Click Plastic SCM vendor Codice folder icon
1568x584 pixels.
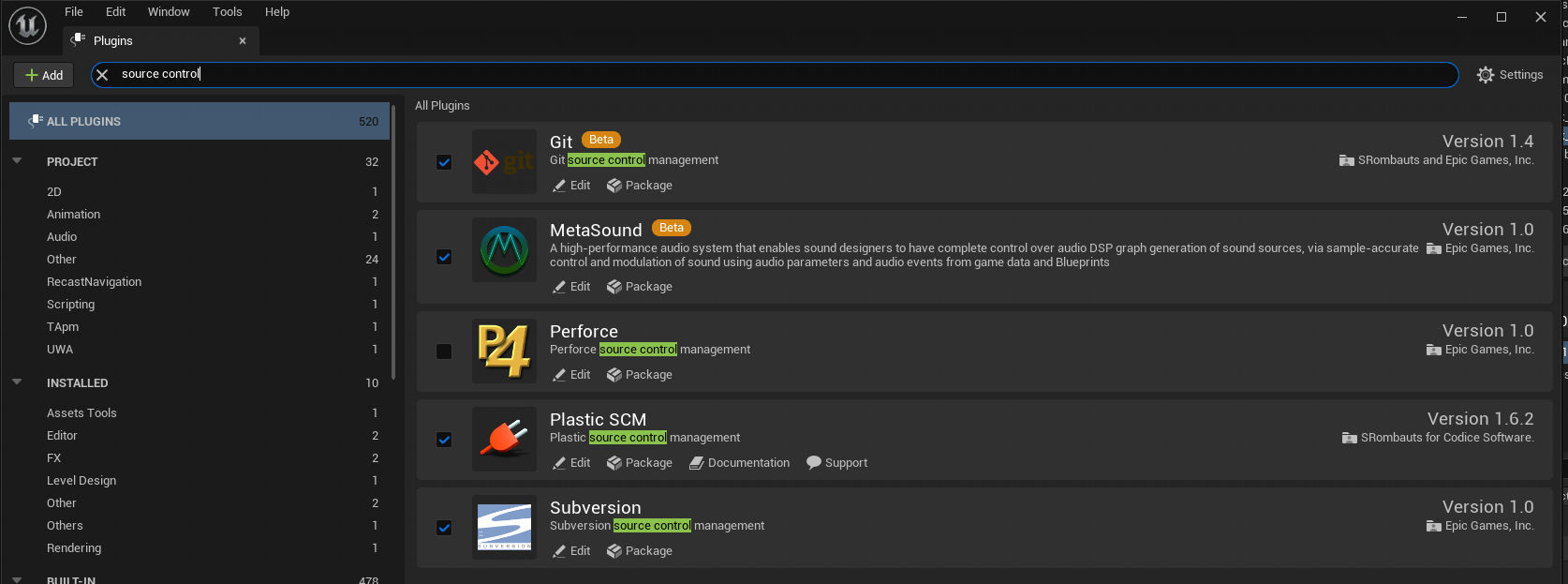[x=1350, y=438]
